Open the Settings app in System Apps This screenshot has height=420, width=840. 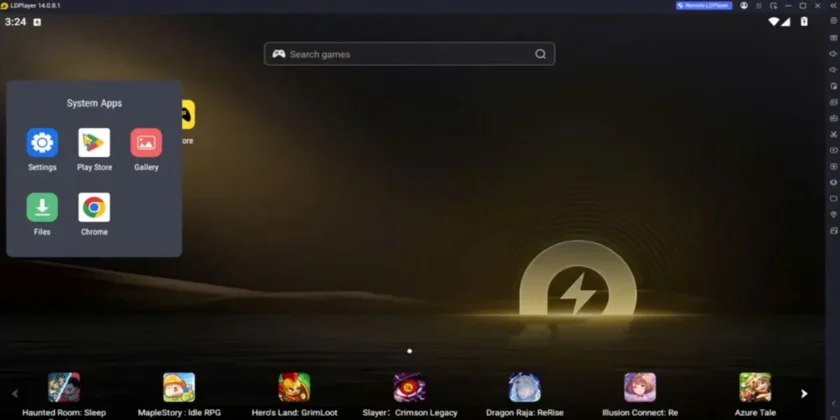pos(42,143)
